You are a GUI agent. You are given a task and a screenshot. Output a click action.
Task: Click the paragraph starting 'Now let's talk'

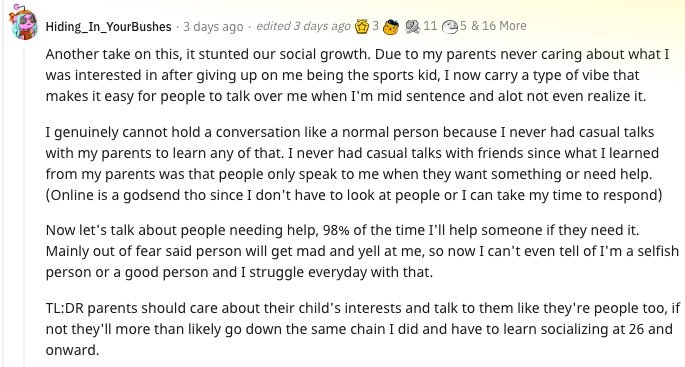click(x=362, y=251)
